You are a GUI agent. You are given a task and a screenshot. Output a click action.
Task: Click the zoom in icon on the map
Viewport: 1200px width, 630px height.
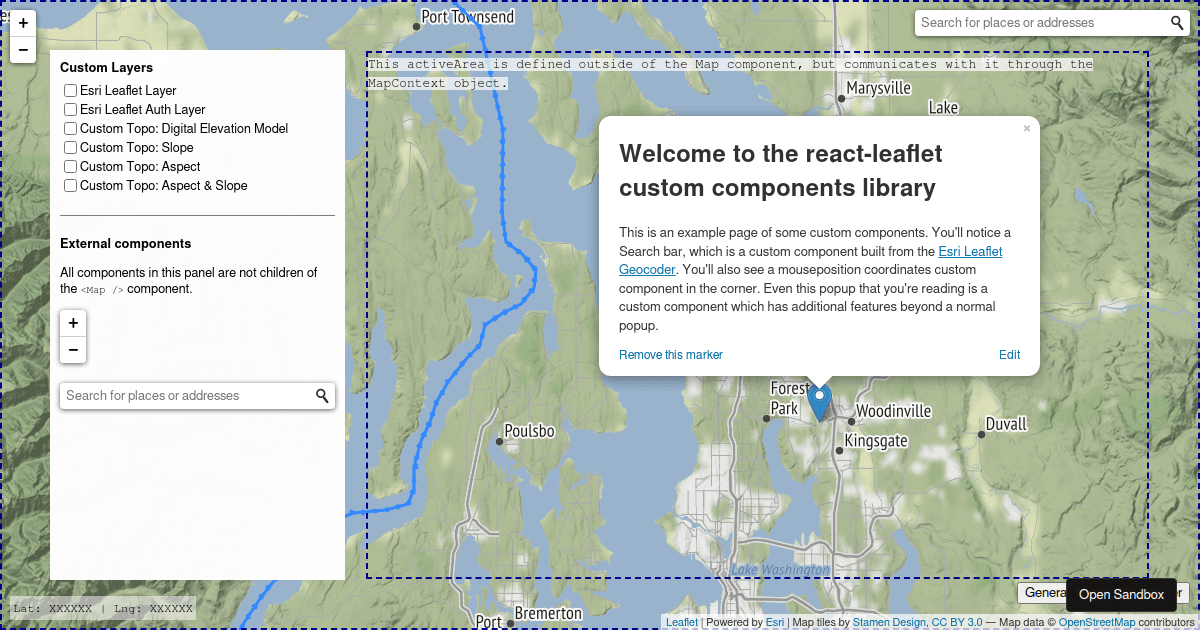[22, 21]
